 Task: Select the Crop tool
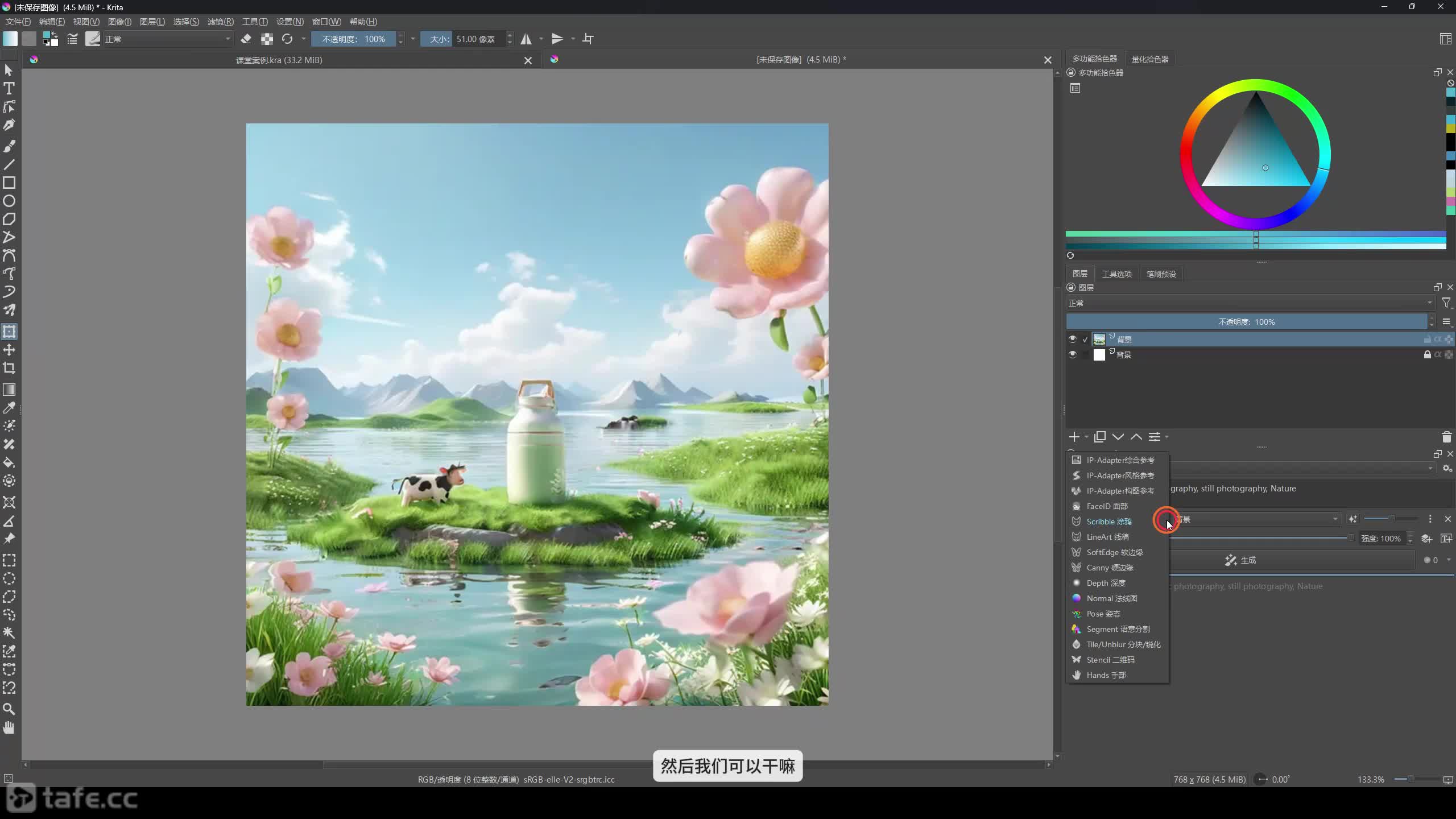[x=9, y=368]
